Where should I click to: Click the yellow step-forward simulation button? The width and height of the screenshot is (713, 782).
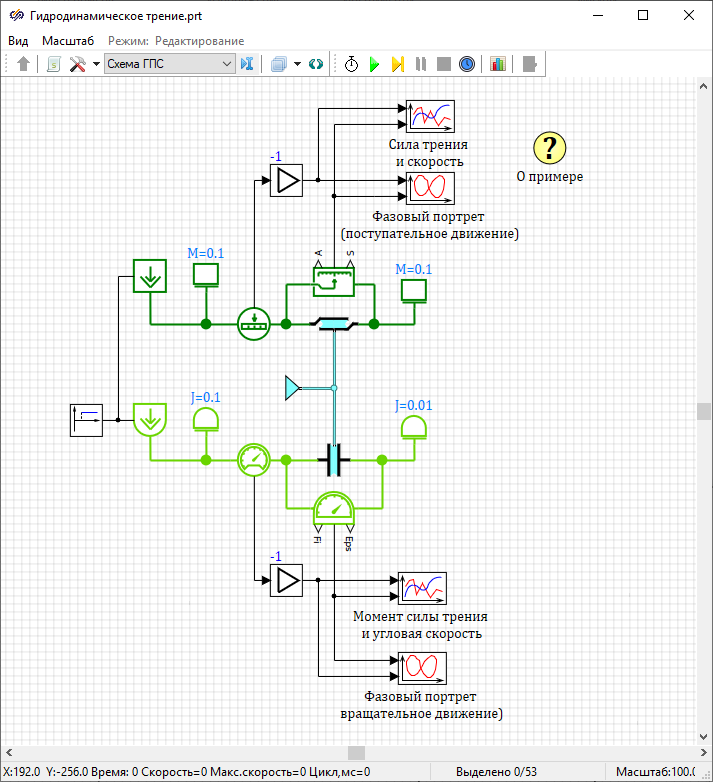397,64
